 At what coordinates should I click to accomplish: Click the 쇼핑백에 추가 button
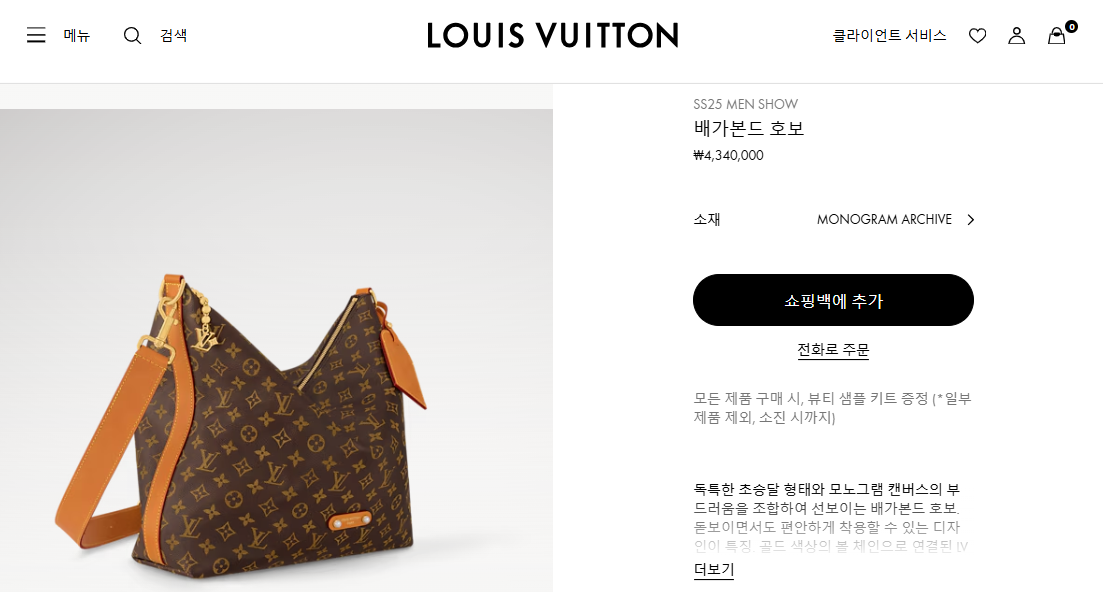point(833,300)
